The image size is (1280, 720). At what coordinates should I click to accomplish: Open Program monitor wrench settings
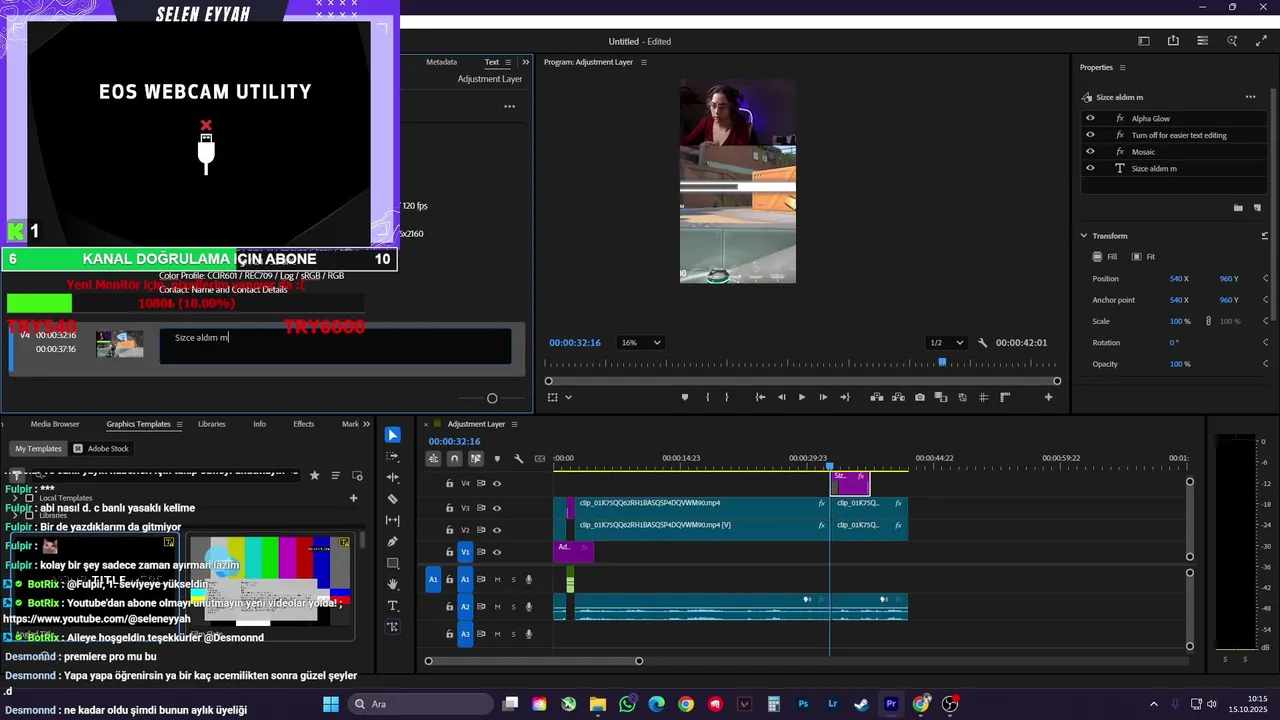click(x=983, y=343)
